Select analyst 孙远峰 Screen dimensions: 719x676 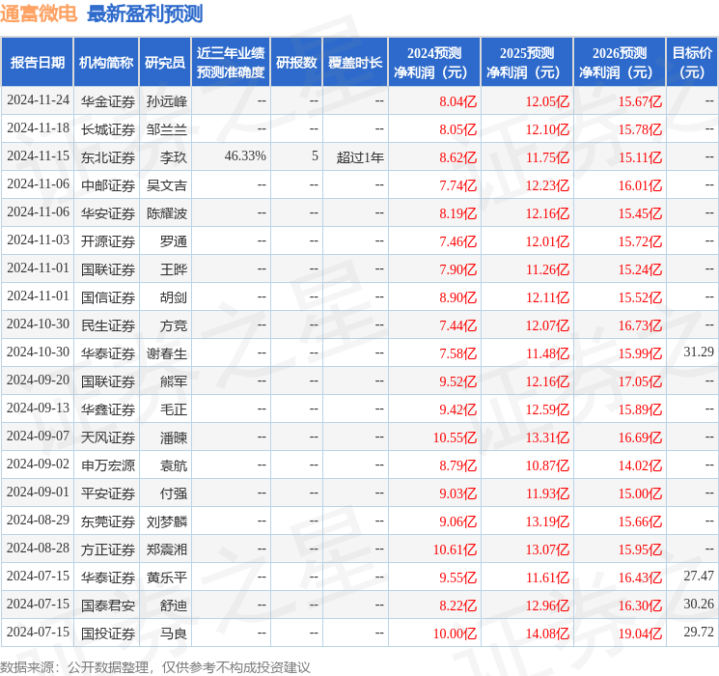(166, 101)
